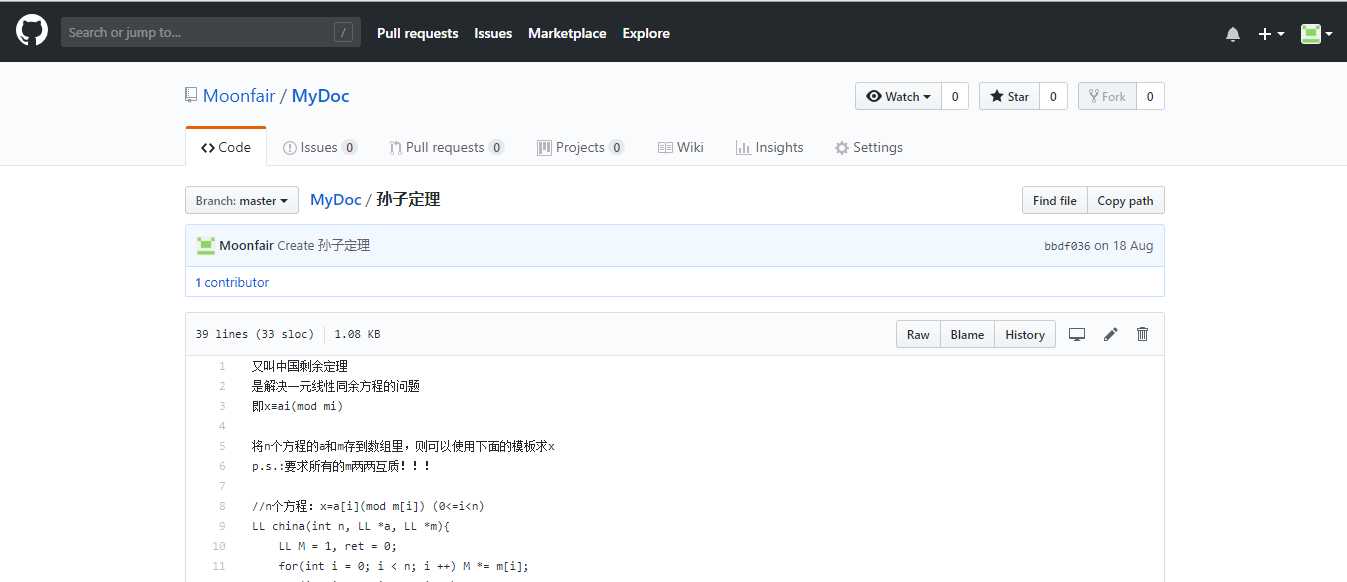Select the Code tab
Screen dimensions: 1347x582
tap(226, 147)
